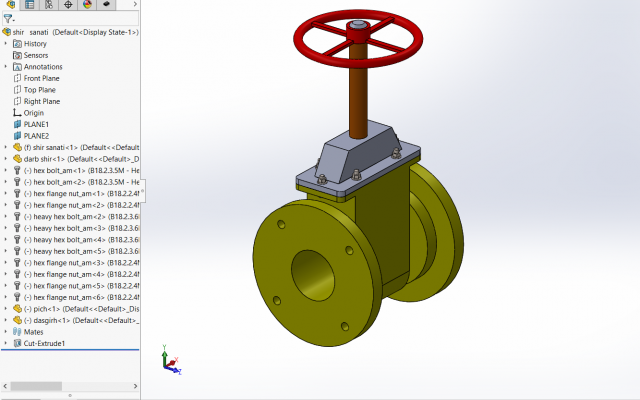Click the feature tree filter icon
The image size is (640, 400).
click(8, 18)
